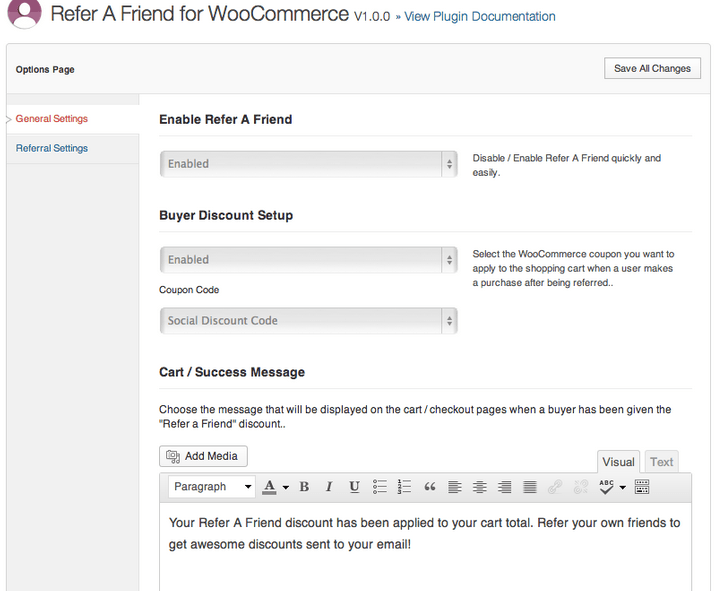The height and width of the screenshot is (591, 715).
Task: Insert a numbered list
Action: click(404, 487)
